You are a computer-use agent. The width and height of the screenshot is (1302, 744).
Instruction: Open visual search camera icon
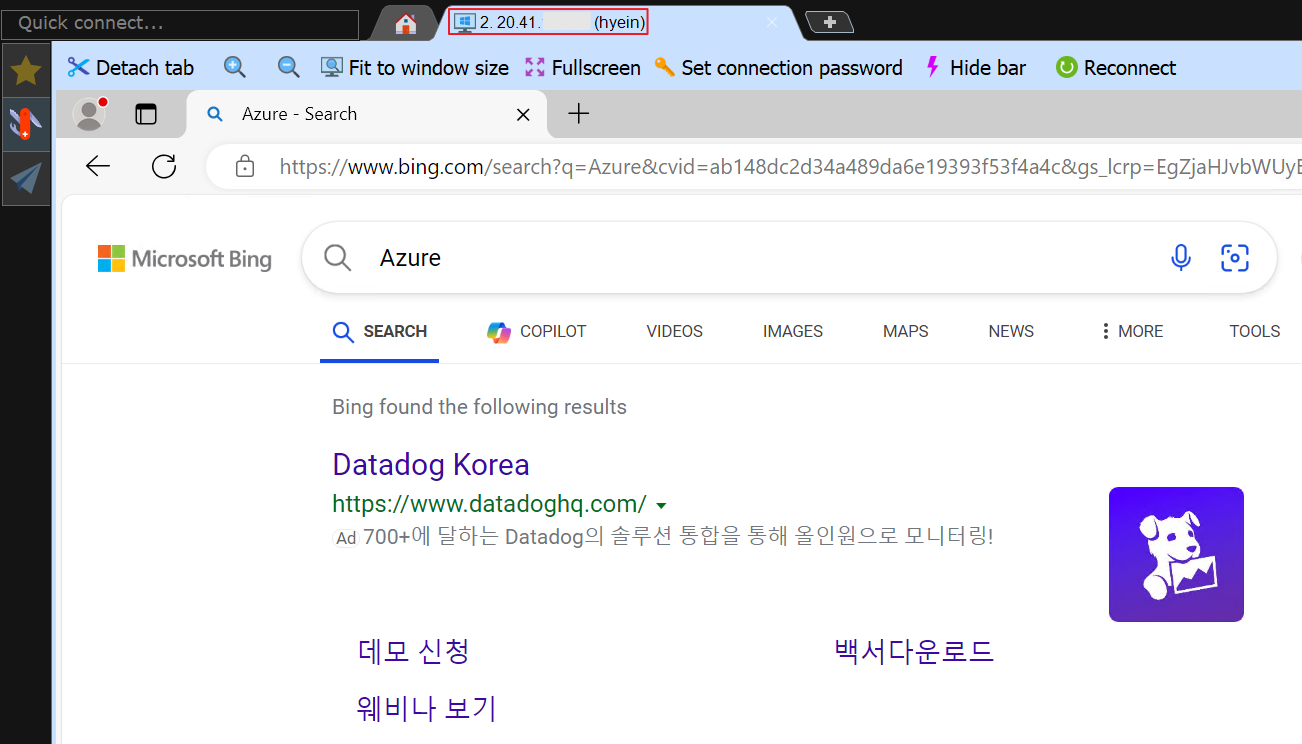coord(1235,258)
